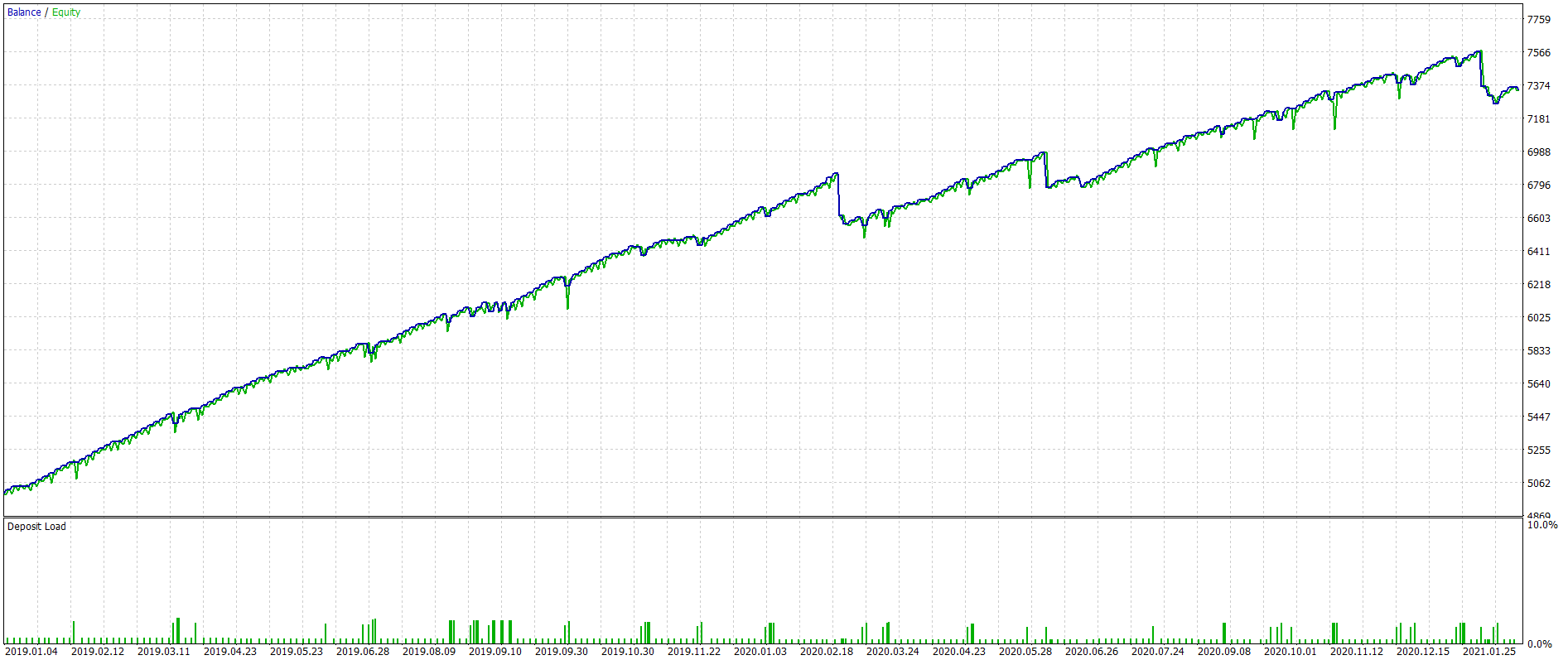Click the 2020.02.18 date on the time axis

point(827,652)
